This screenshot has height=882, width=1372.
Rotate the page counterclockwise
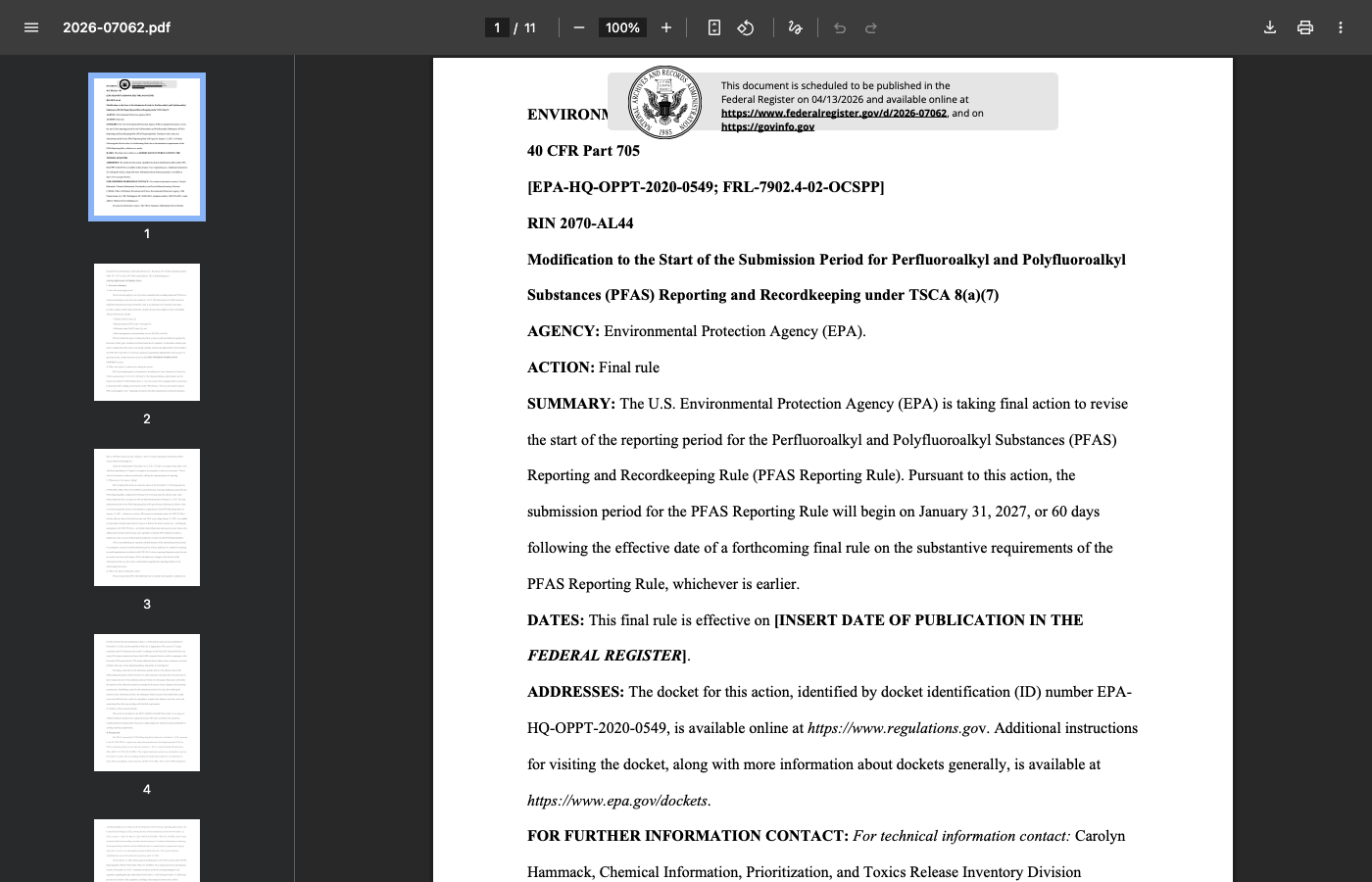[x=746, y=27]
